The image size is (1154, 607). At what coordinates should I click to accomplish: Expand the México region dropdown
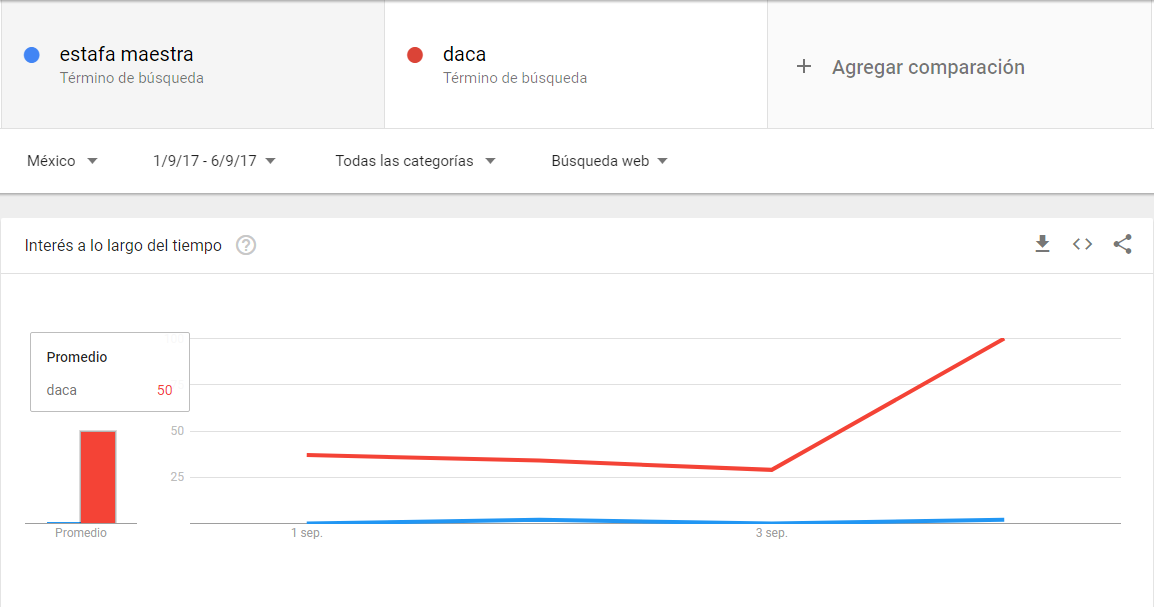click(62, 161)
